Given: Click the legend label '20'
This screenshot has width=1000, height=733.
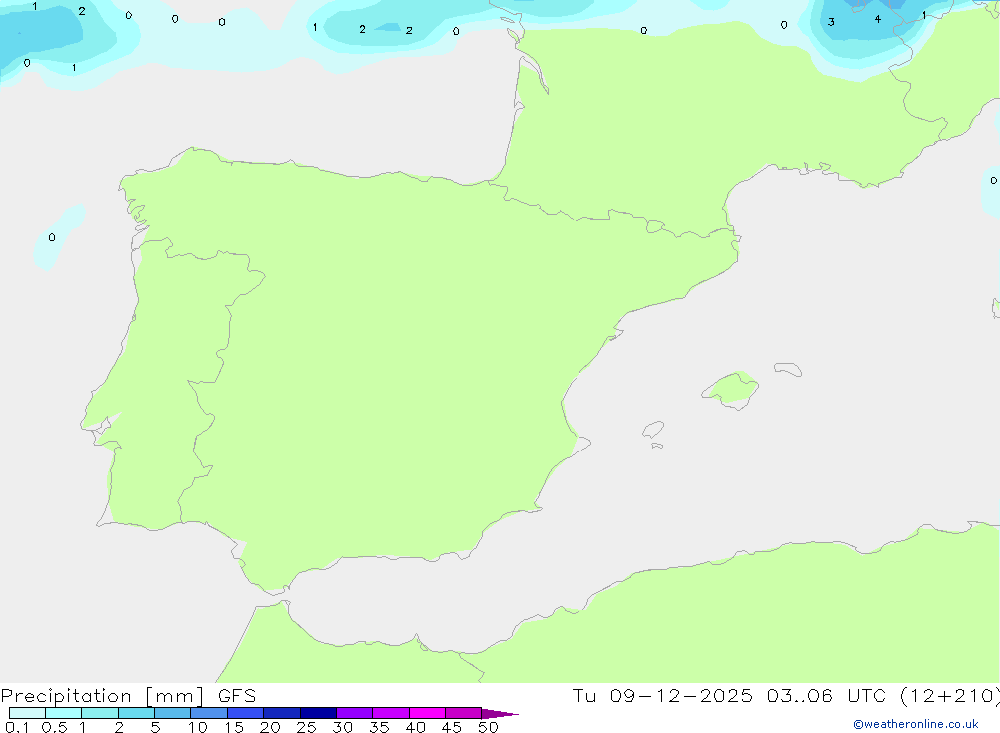Looking at the screenshot, I should [270, 727].
